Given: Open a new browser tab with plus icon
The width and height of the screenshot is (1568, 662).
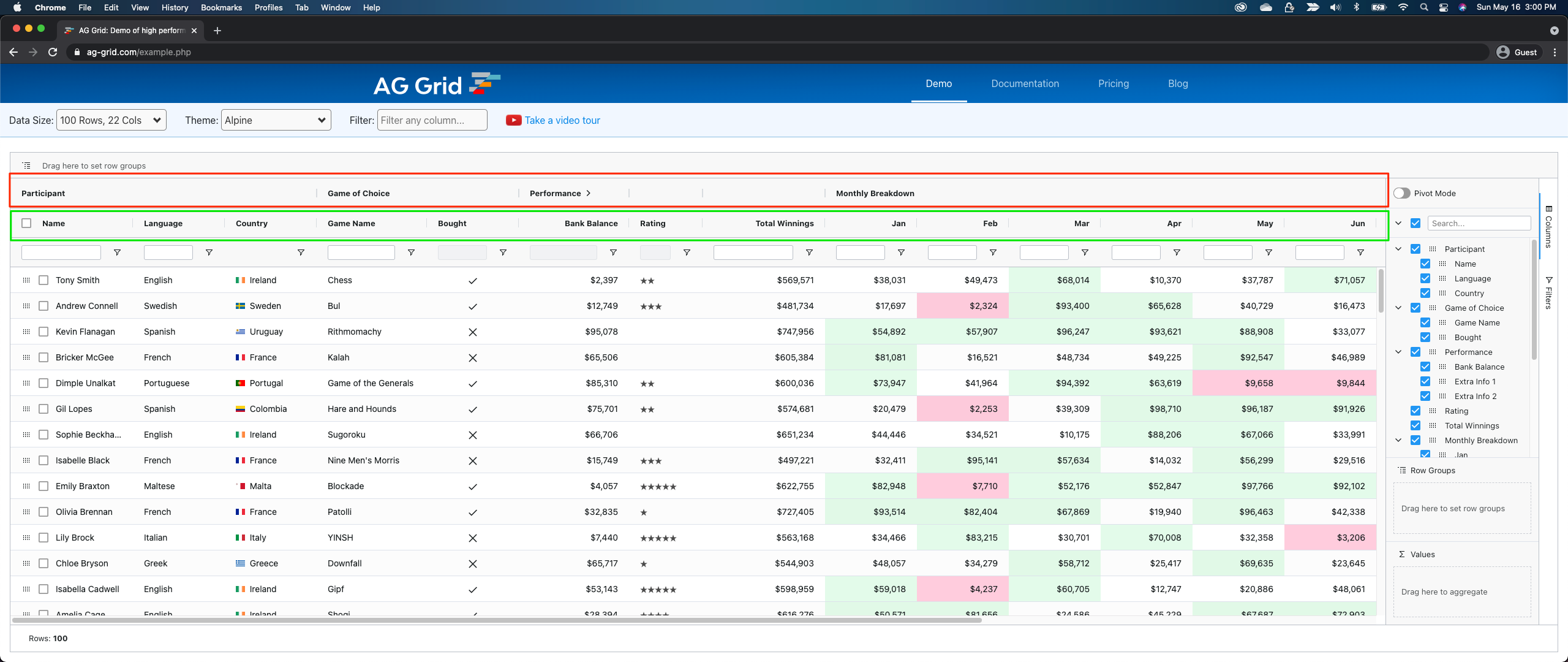Looking at the screenshot, I should click(x=217, y=31).
